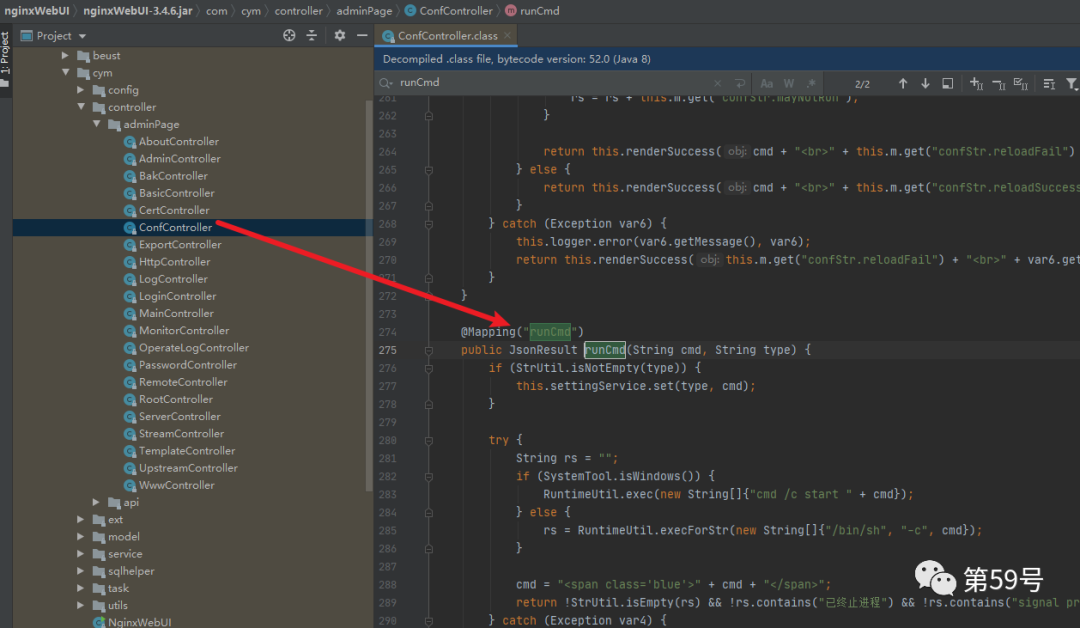Select the ConfController.class editor tab

coord(447,36)
